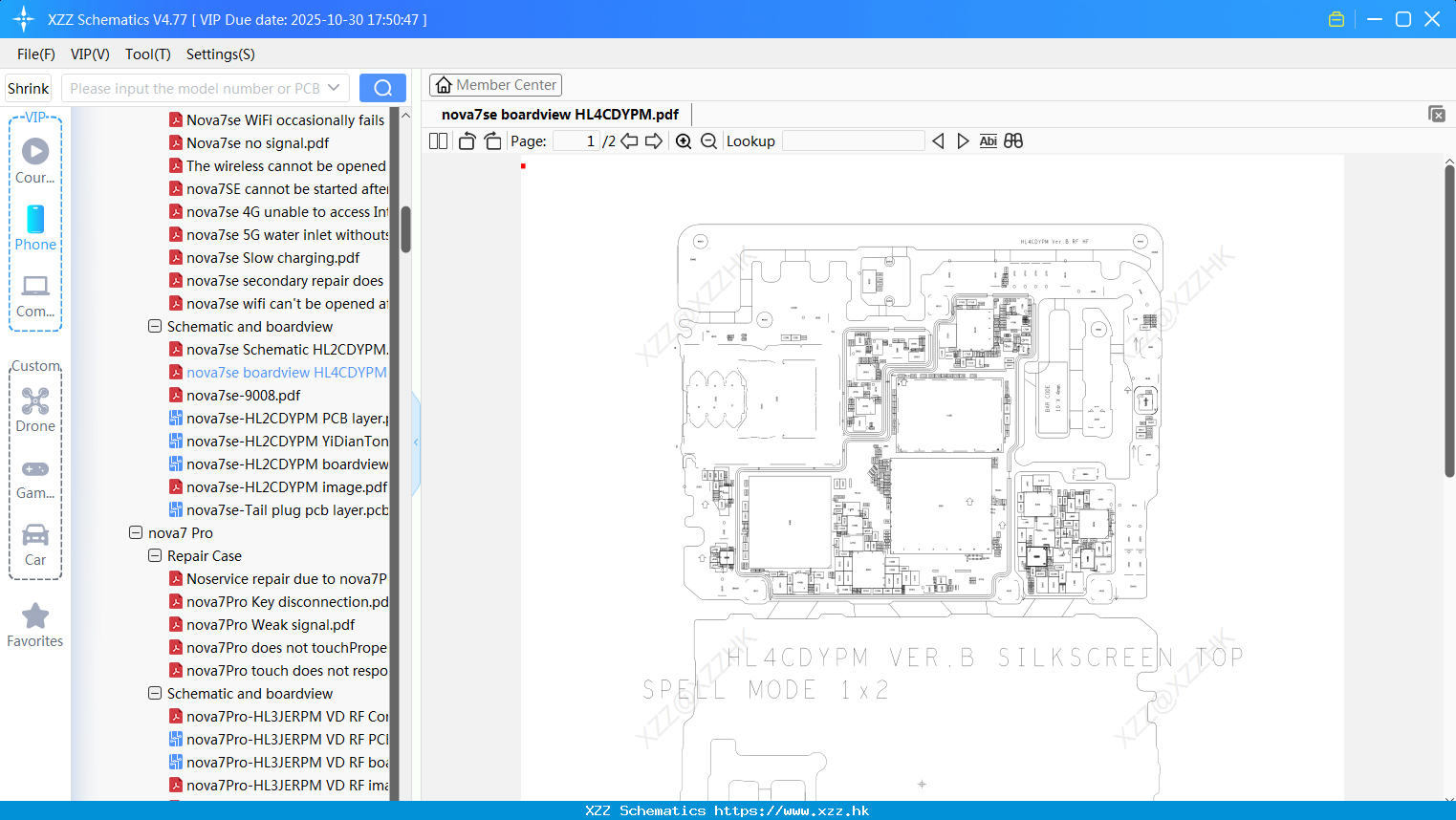Screen dimensions: 1456x820
Task: Rotate the page counterclockwise
Action: tap(467, 140)
